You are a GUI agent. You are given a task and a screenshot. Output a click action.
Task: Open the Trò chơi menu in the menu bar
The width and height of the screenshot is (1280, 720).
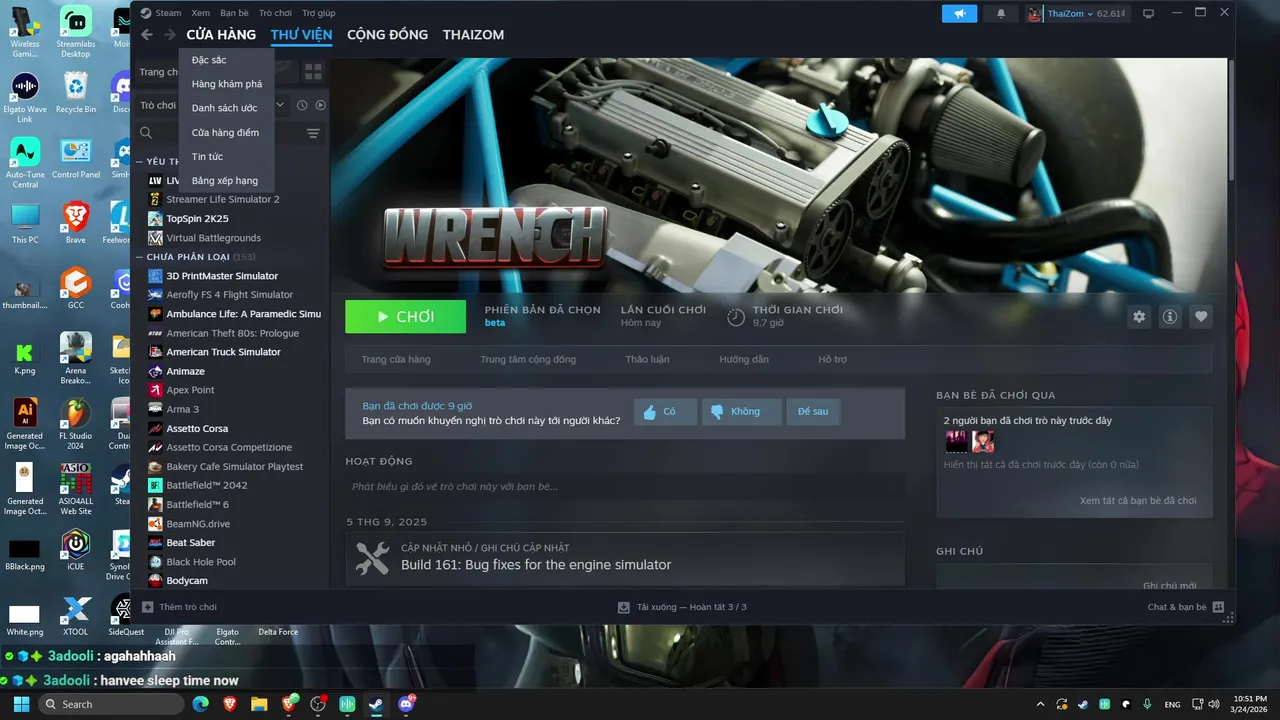coord(275,13)
